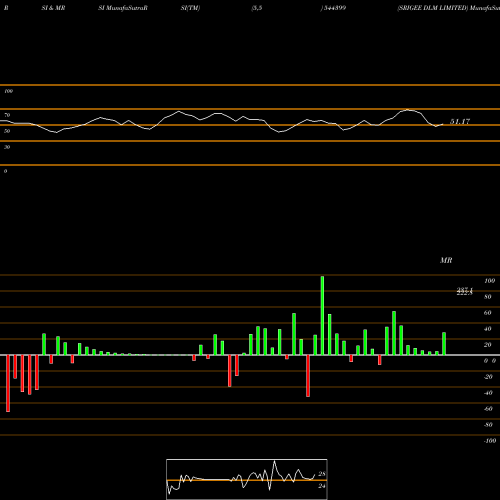
Task: Click the 51.17 RSI current value label
Action: 460,122
